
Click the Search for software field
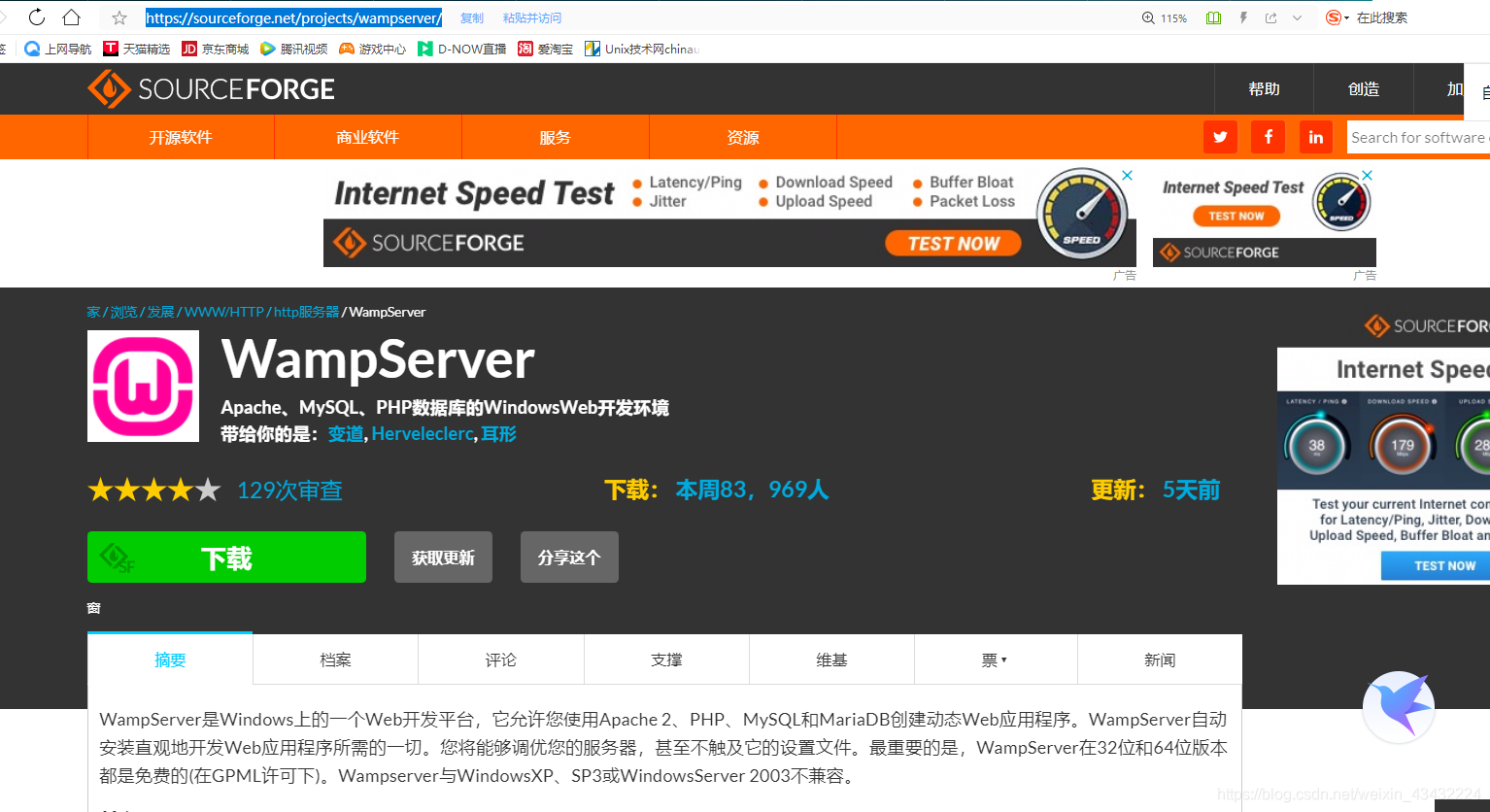pyautogui.click(x=1419, y=137)
